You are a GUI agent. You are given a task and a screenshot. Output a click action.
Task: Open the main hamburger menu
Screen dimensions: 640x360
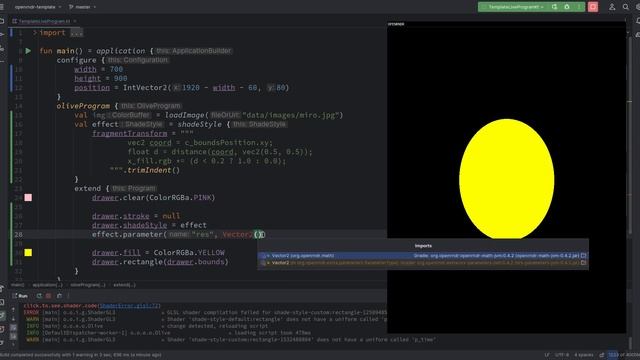point(2,7)
